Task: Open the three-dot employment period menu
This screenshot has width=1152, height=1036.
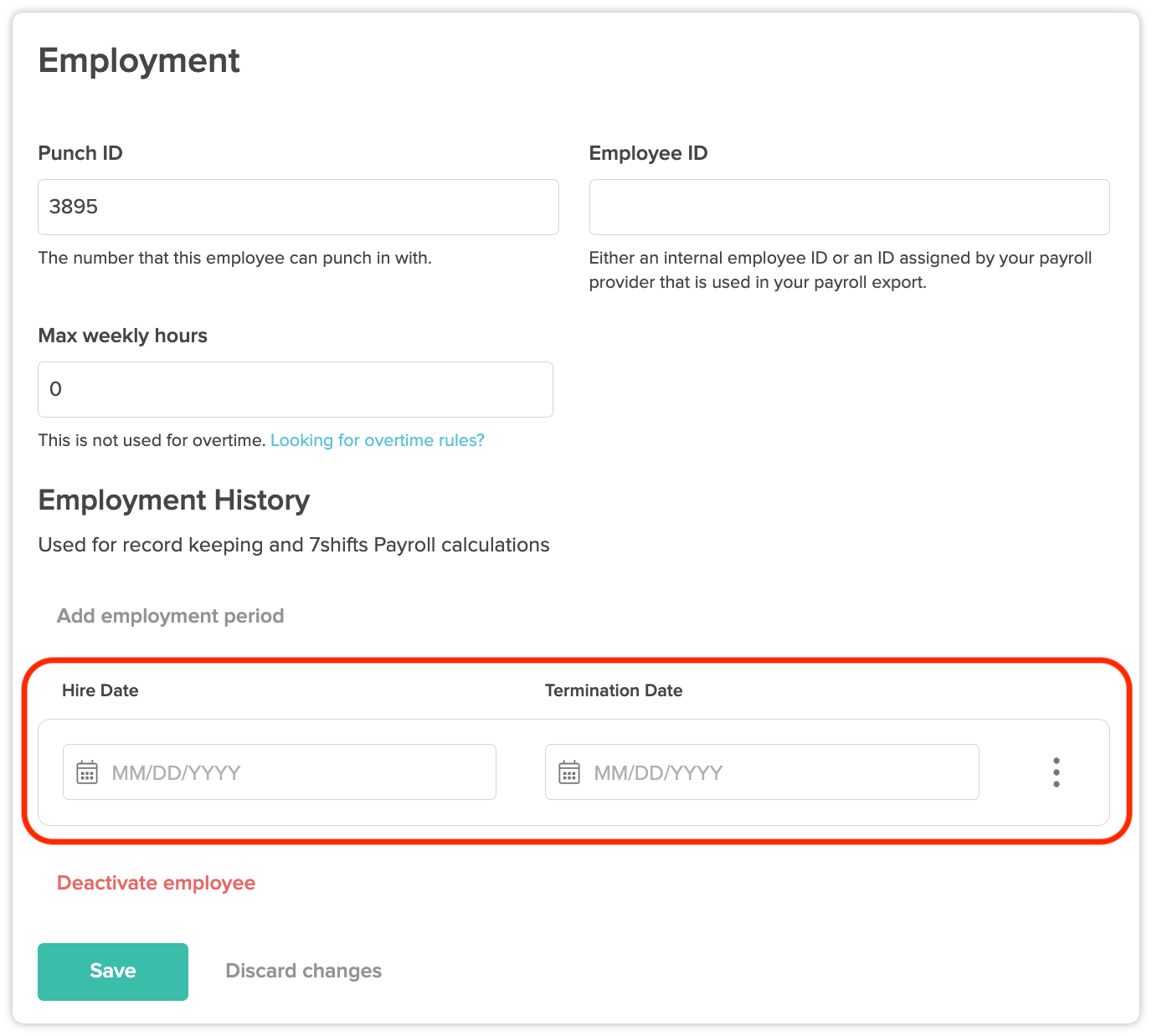Action: [1057, 772]
